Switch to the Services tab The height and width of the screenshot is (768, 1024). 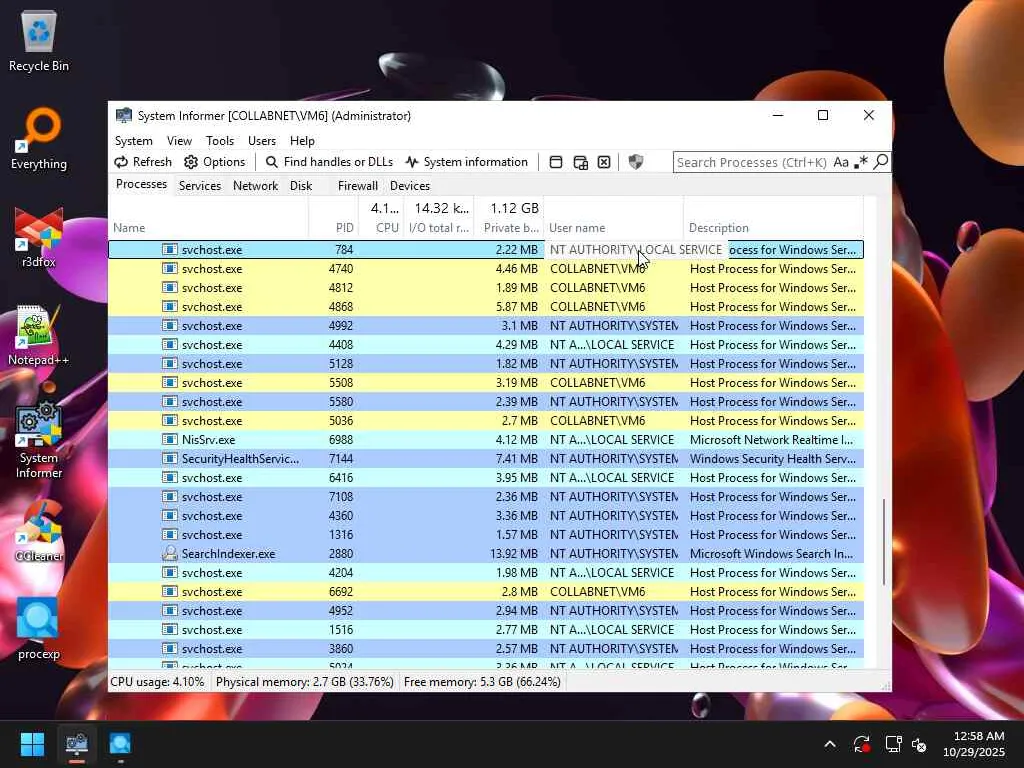tap(200, 186)
